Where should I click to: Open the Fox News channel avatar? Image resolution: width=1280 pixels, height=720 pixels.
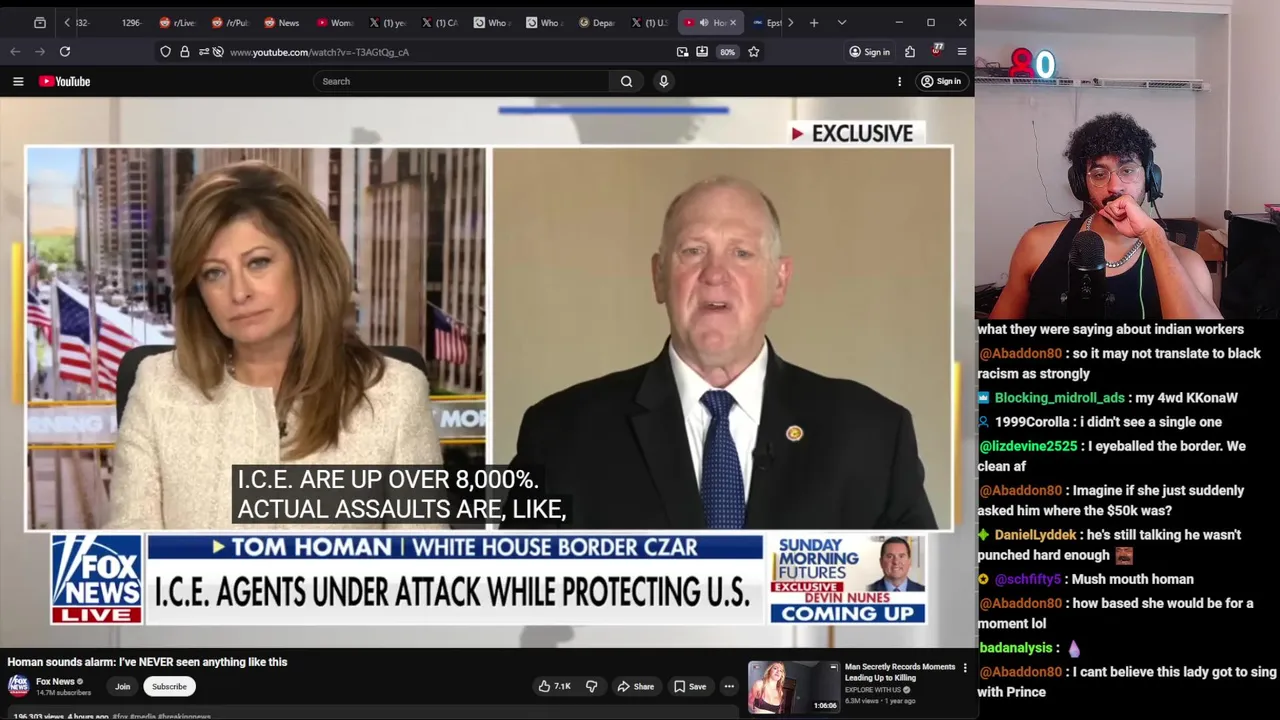(18, 685)
